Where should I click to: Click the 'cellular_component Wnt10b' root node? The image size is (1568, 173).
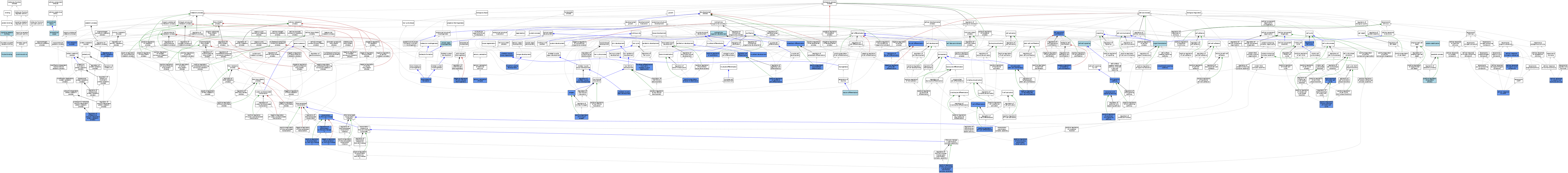tap(55, 3)
